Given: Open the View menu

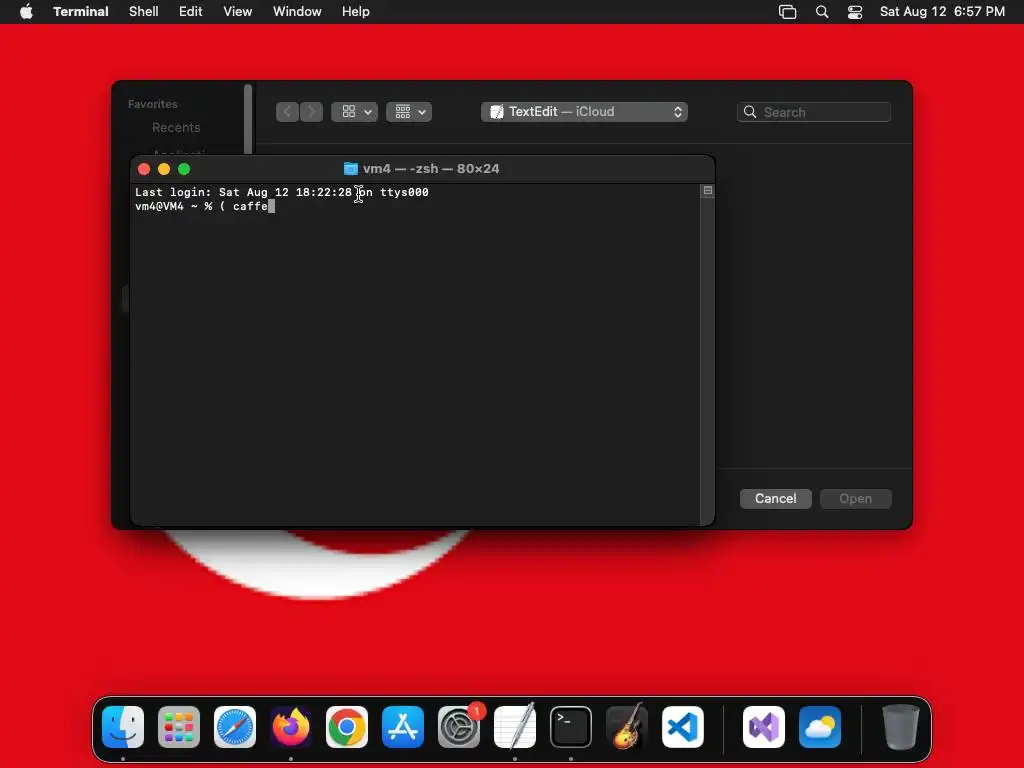Looking at the screenshot, I should 238,12.
